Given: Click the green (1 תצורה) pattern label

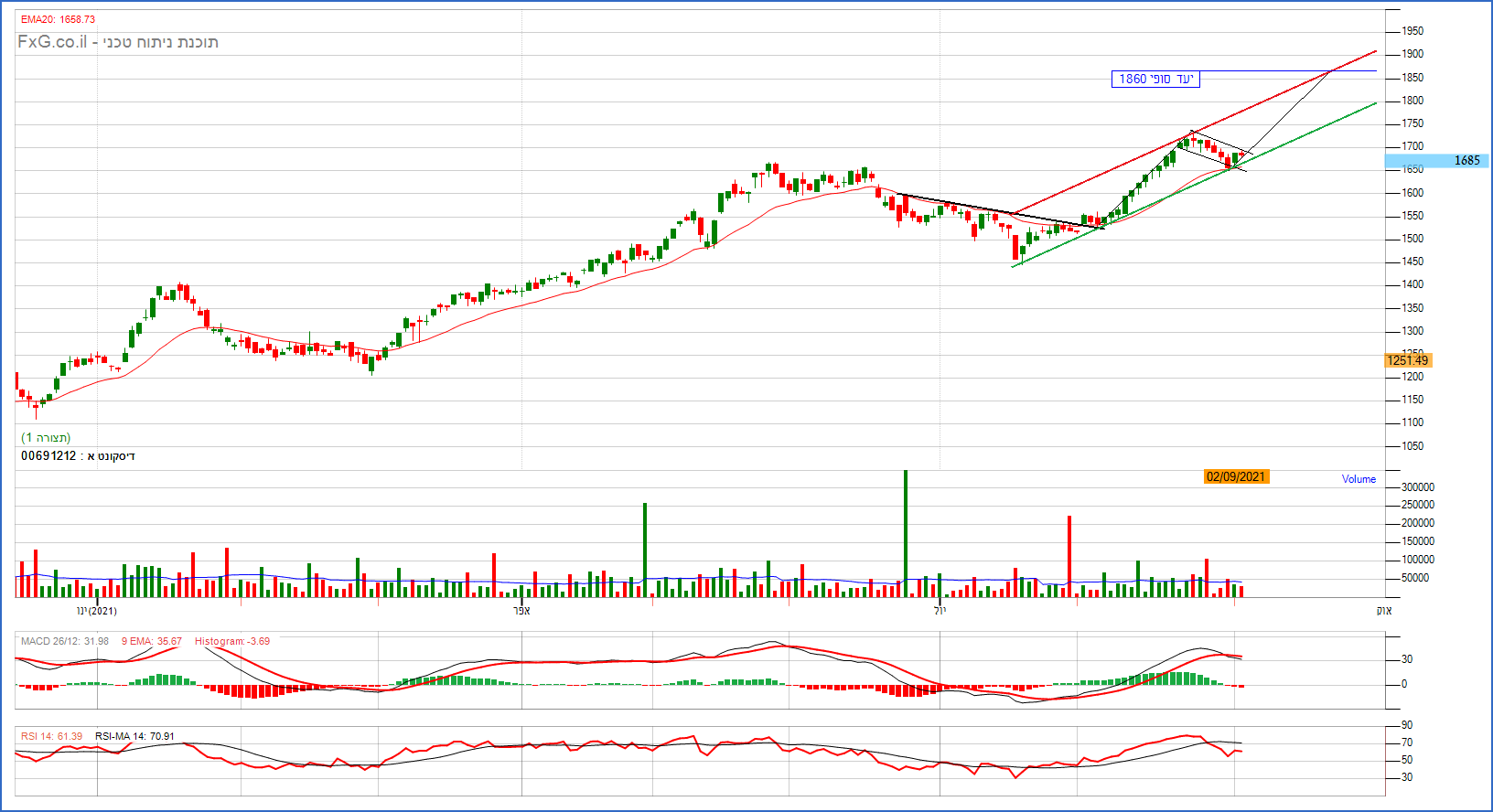Looking at the screenshot, I should pyautogui.click(x=46, y=437).
